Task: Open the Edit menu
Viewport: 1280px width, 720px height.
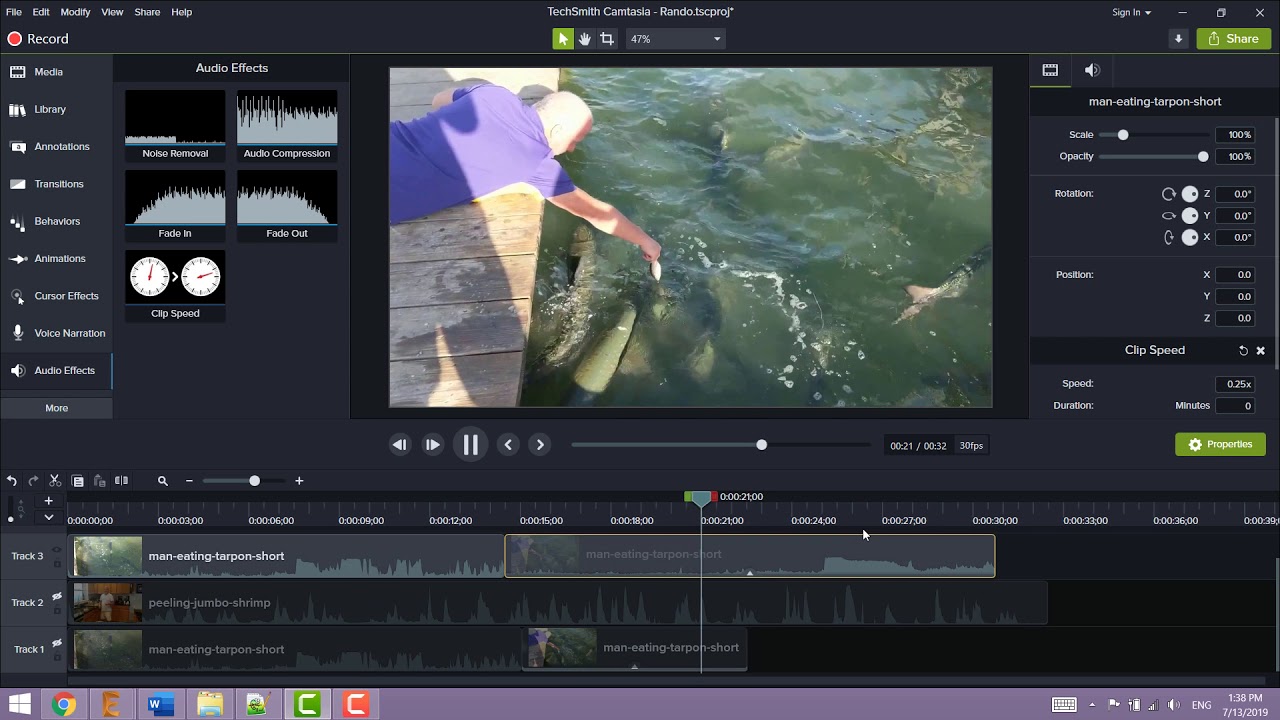Action: point(41,12)
